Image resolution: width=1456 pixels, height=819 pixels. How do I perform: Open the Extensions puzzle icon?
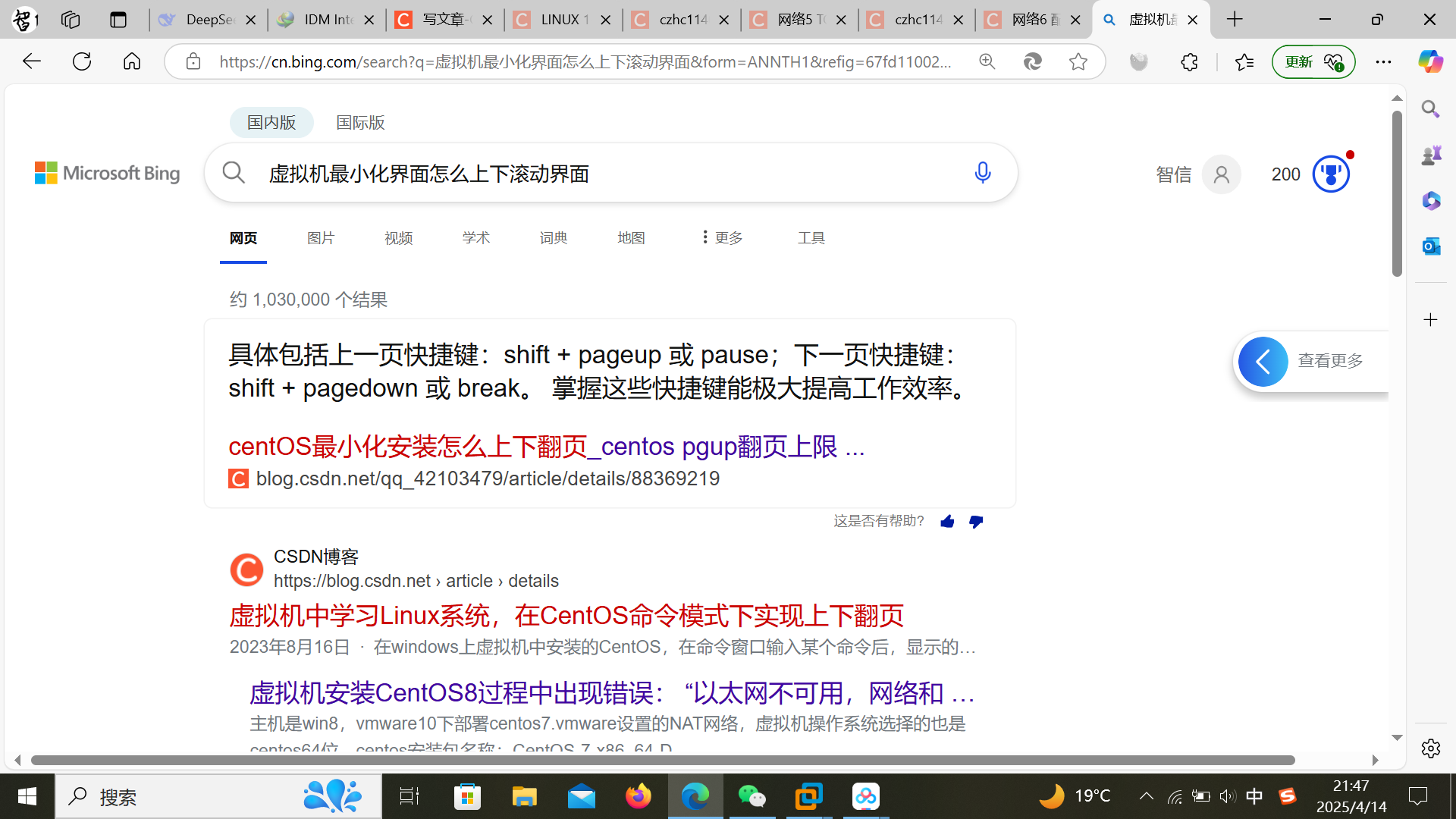[x=1189, y=61]
